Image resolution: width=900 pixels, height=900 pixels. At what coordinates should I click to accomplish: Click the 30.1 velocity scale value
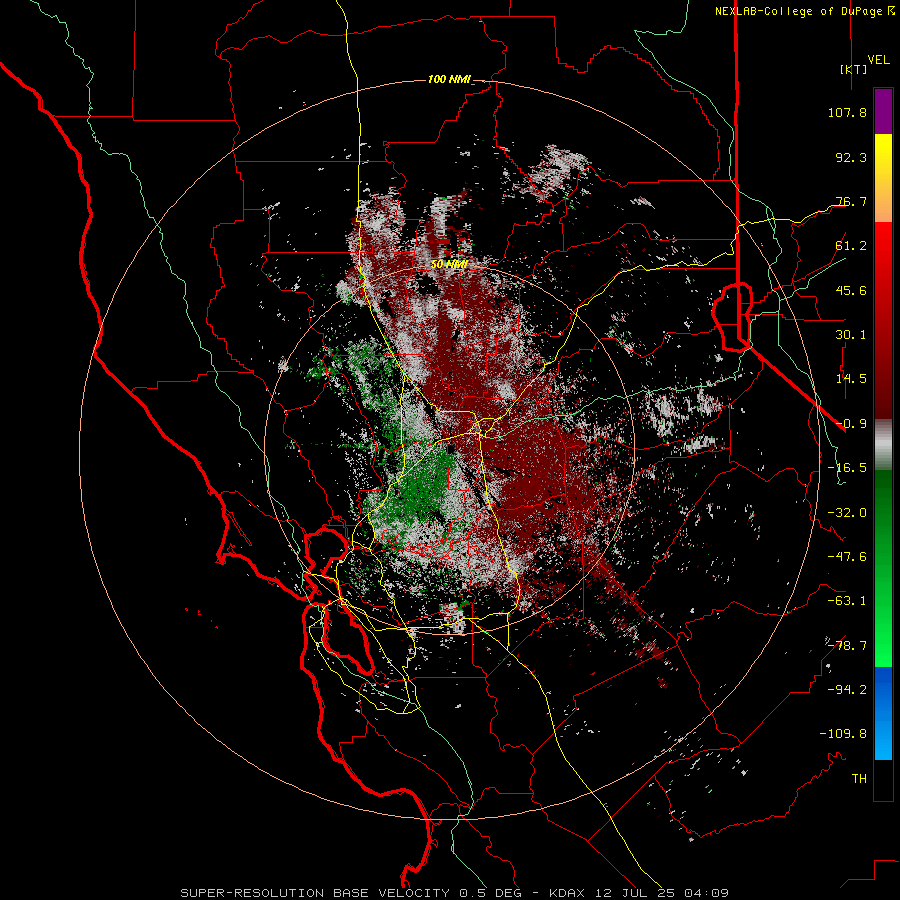pyautogui.click(x=851, y=335)
